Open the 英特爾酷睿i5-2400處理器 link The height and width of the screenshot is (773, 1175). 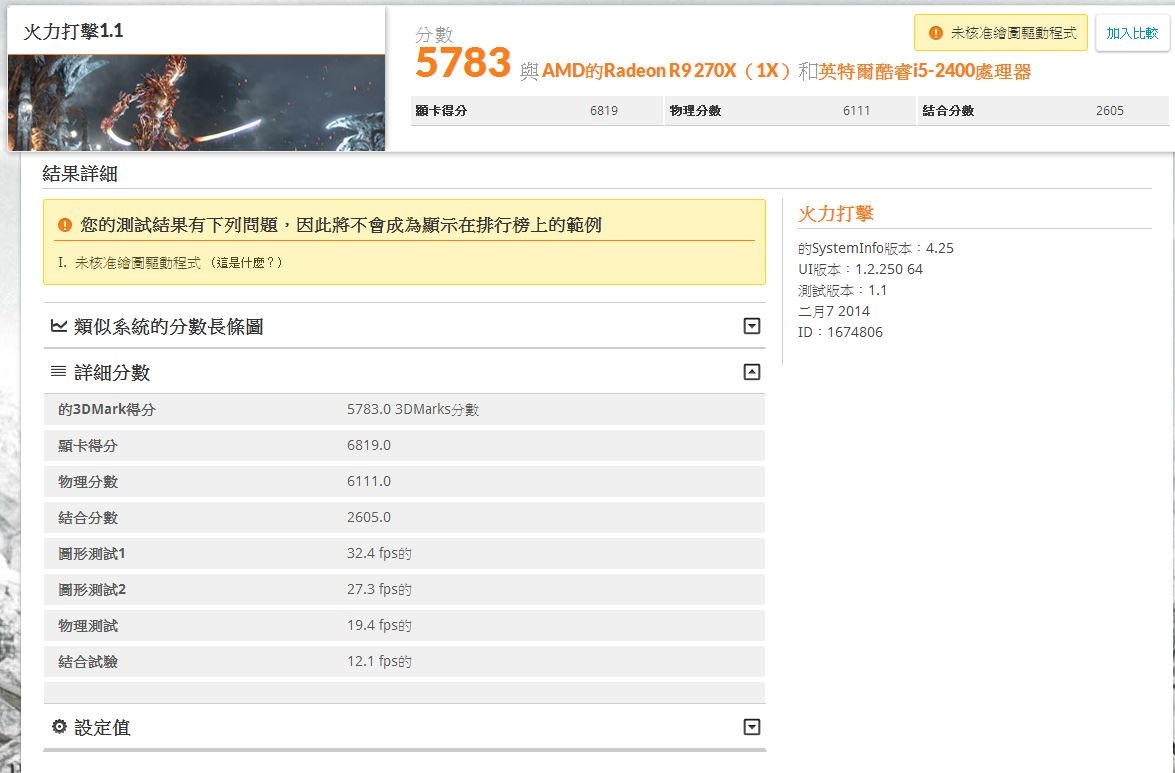925,71
